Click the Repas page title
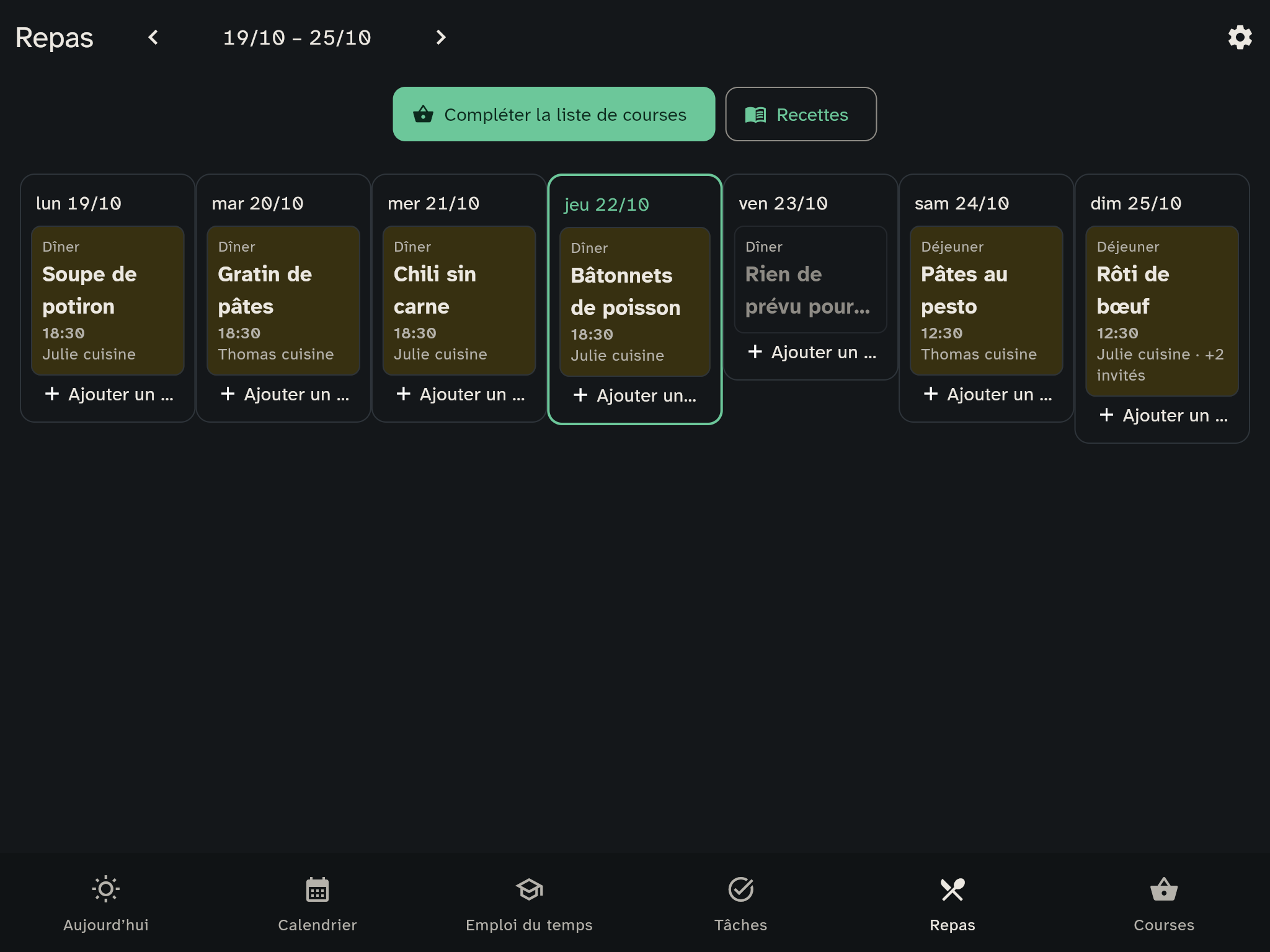Viewport: 1270px width, 952px height. (55, 38)
